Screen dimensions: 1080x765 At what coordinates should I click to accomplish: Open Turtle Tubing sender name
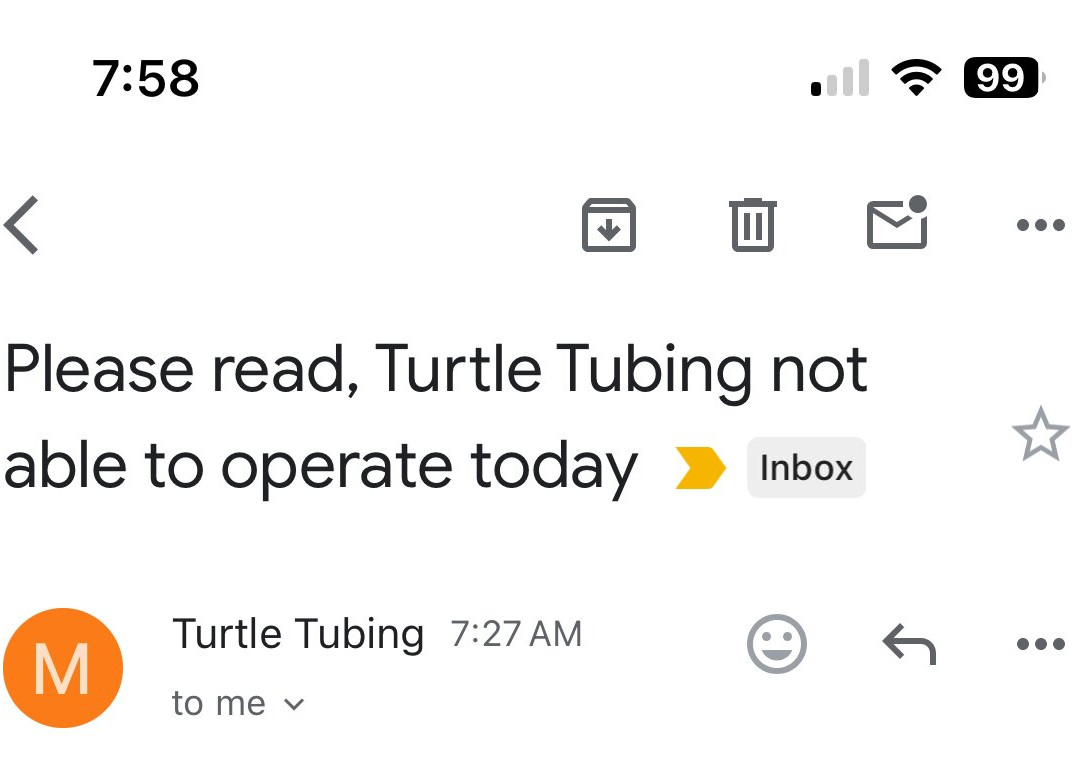[x=298, y=632]
